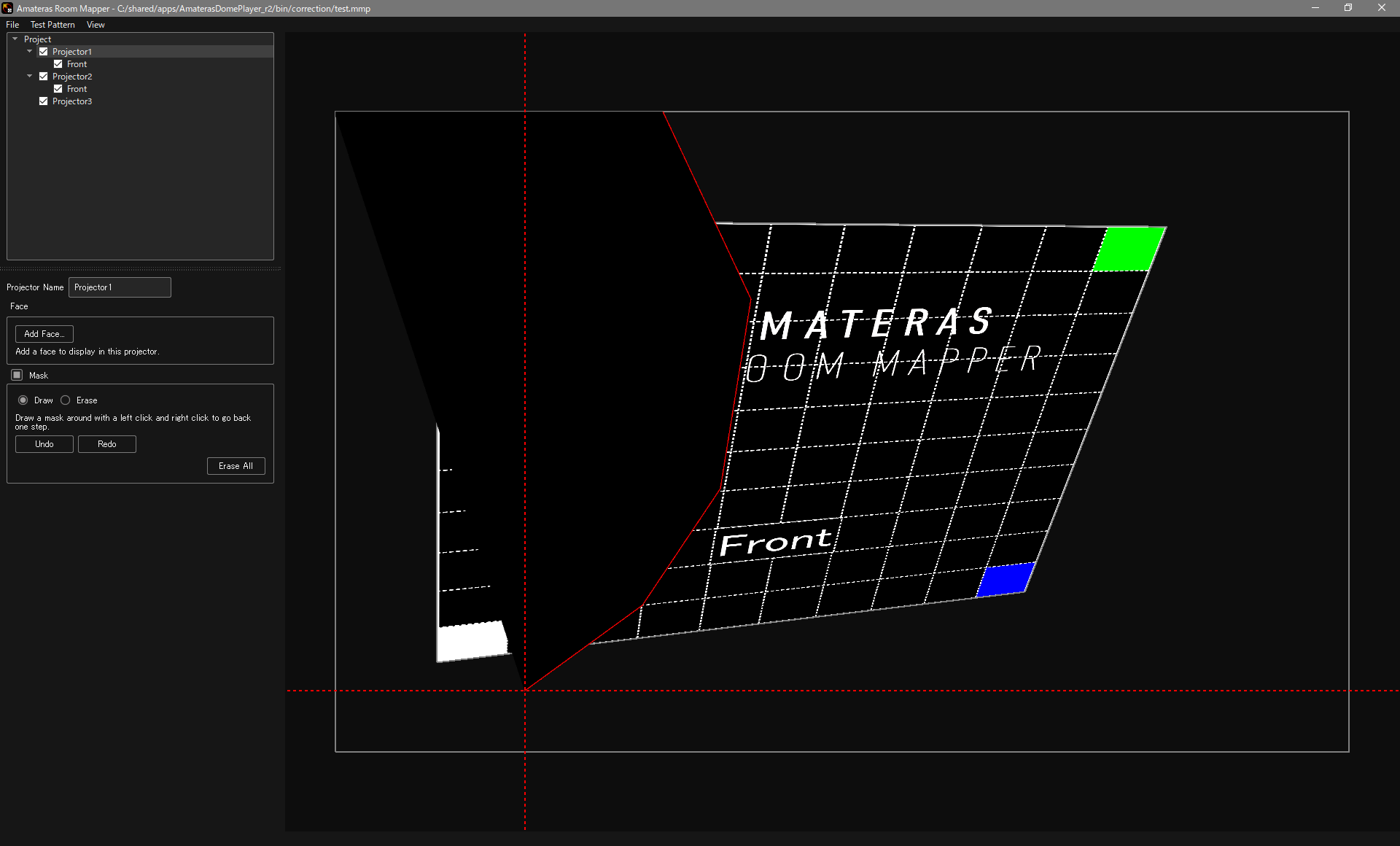
Task: Close the Amateras Room Mapper window
Action: tap(1382, 8)
